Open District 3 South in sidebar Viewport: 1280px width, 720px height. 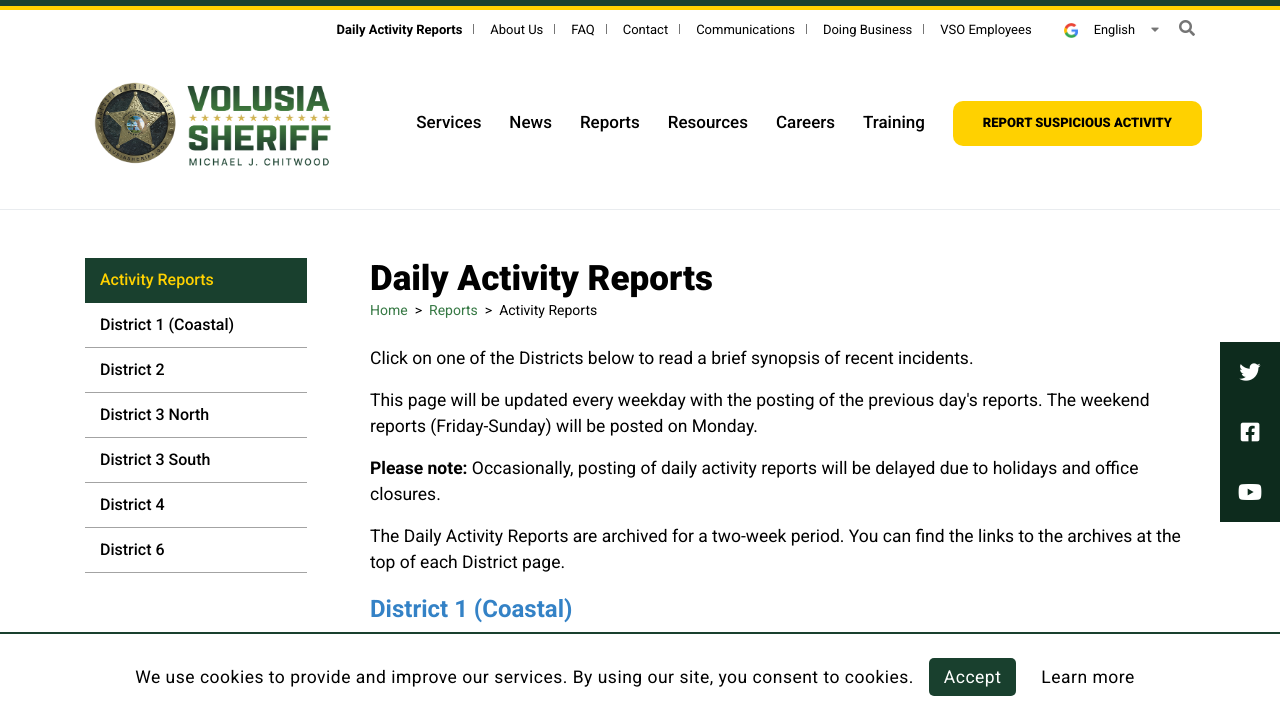click(x=196, y=460)
